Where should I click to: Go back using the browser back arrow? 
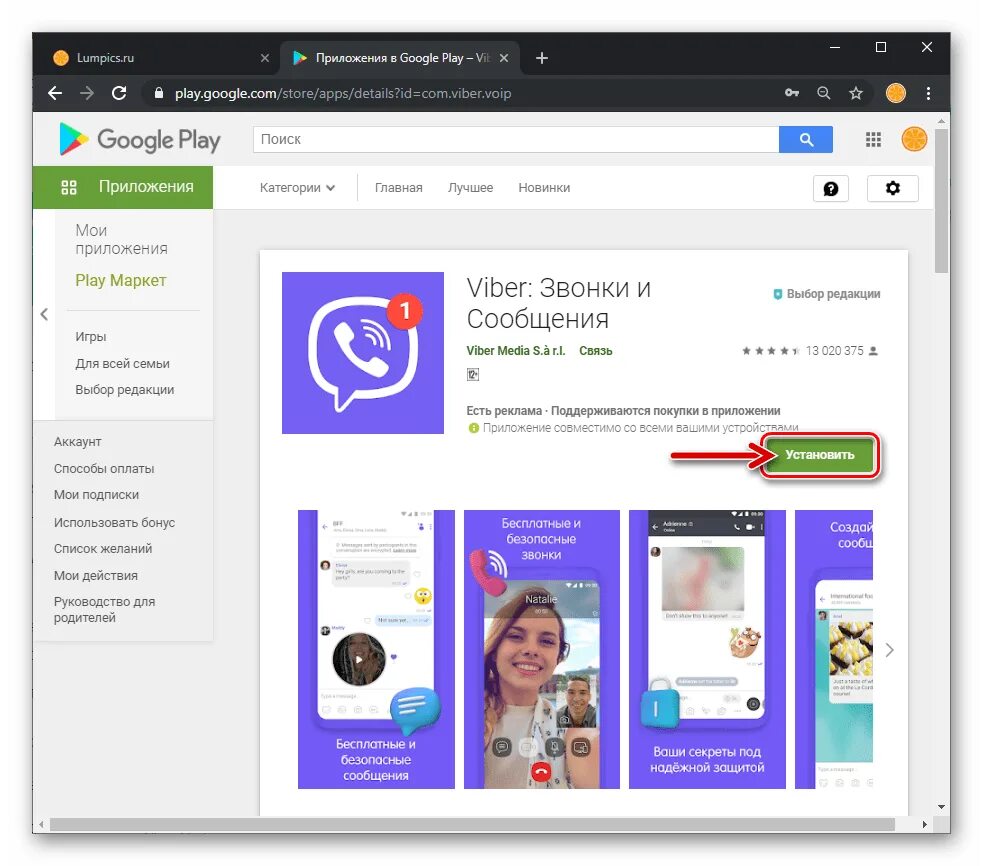coord(55,93)
